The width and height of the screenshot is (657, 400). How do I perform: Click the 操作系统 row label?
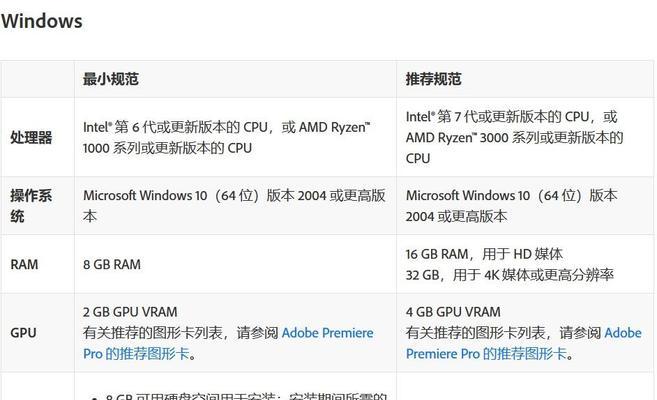[x=31, y=206]
